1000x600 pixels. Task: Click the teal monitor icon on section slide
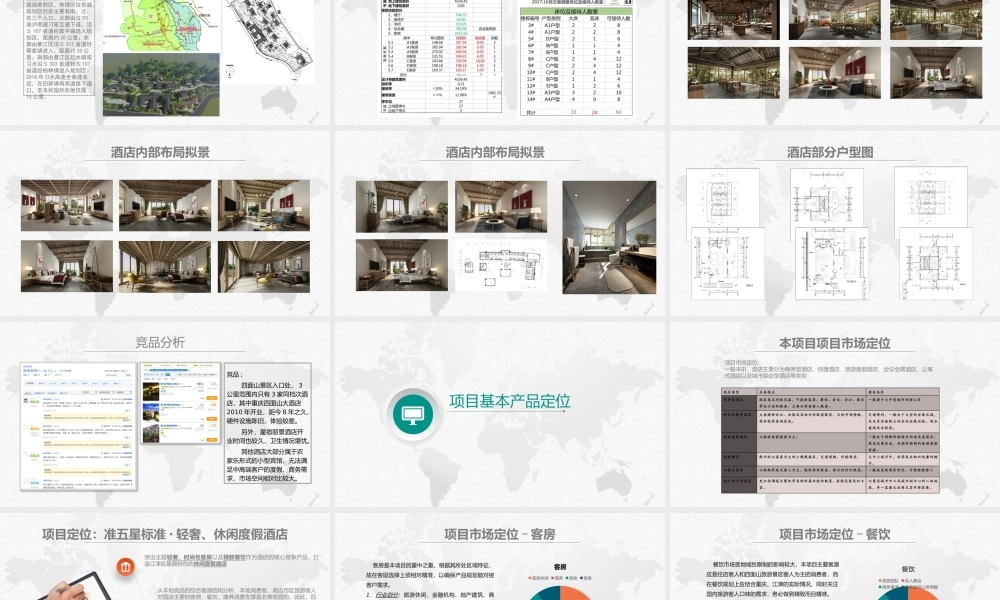412,412
